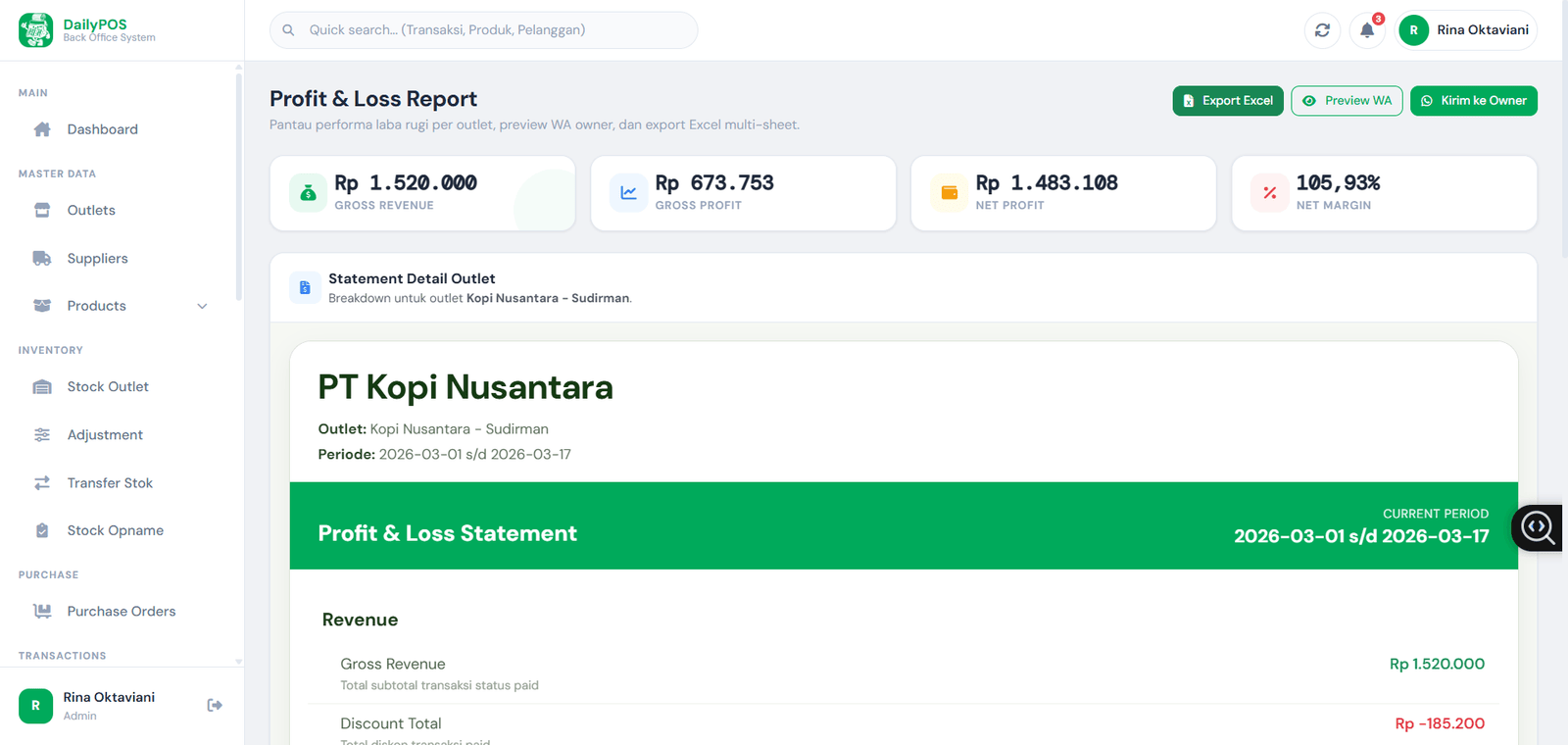Click the Revenue section heading
This screenshot has height=745, width=1568.
click(x=360, y=621)
